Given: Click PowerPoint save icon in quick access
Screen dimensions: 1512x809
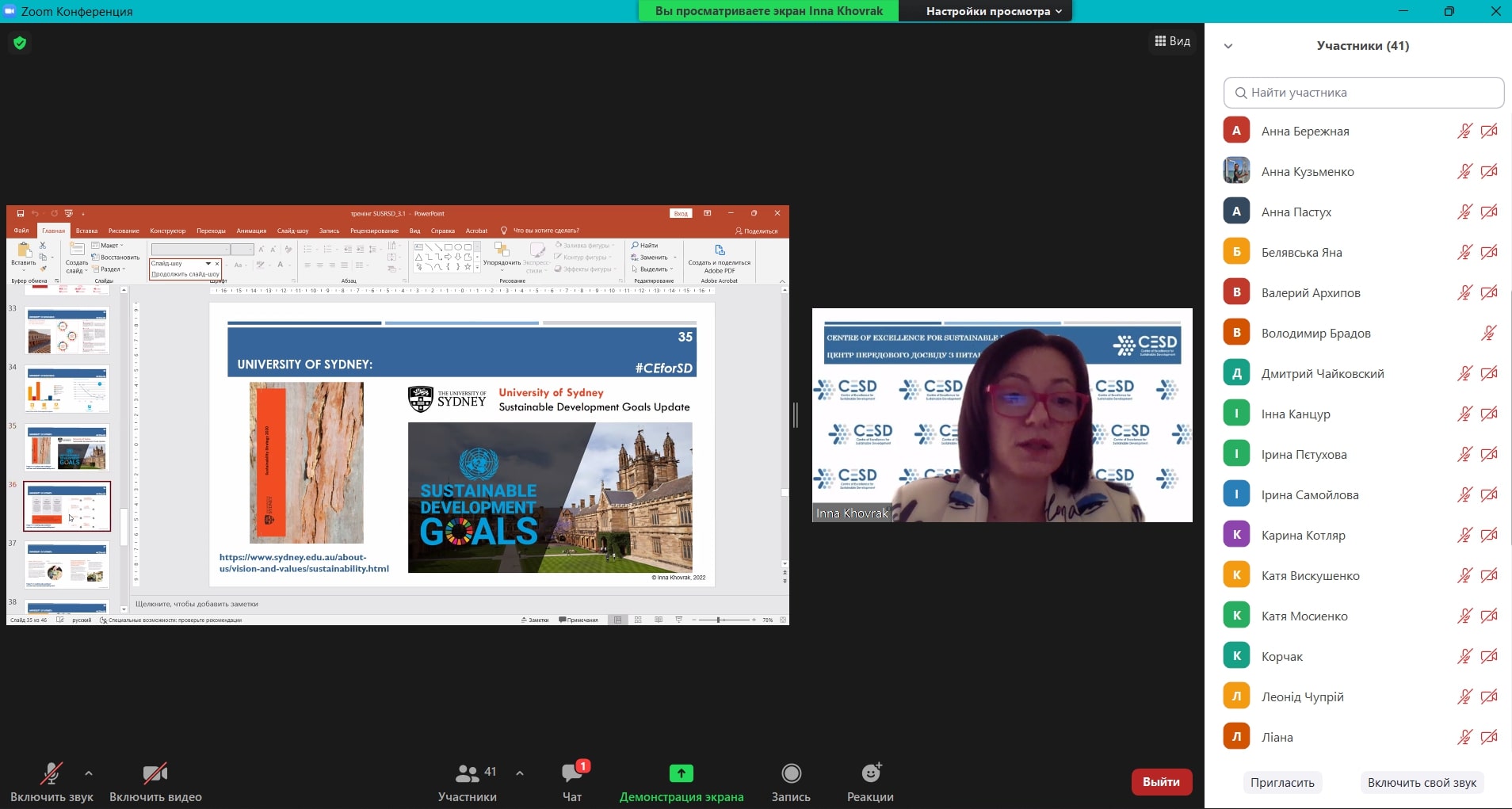Looking at the screenshot, I should click(20, 213).
